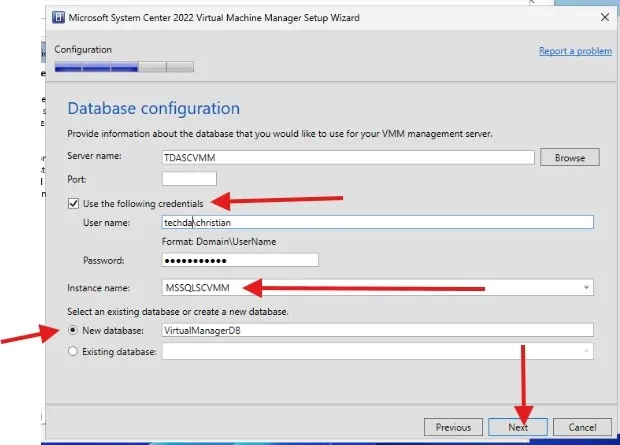Click the Browse button for server

point(569,157)
